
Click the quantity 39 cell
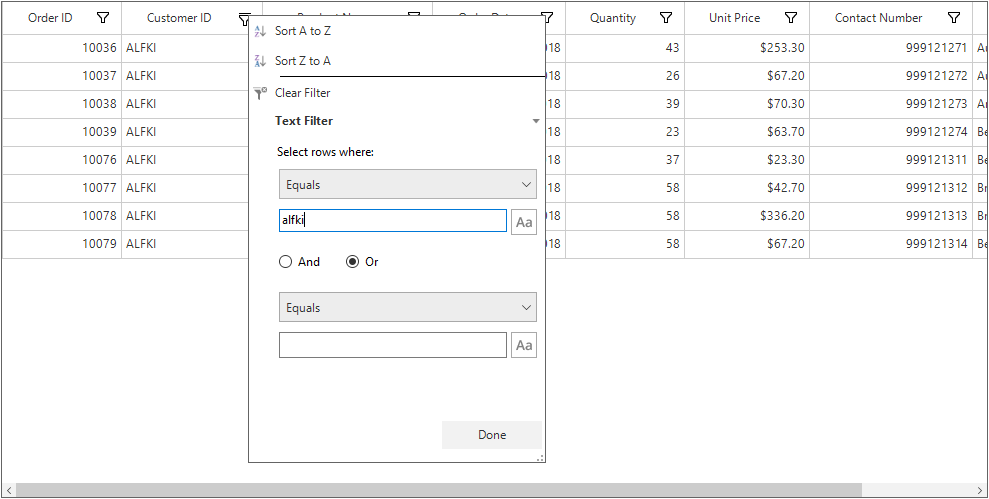pyautogui.click(x=625, y=103)
